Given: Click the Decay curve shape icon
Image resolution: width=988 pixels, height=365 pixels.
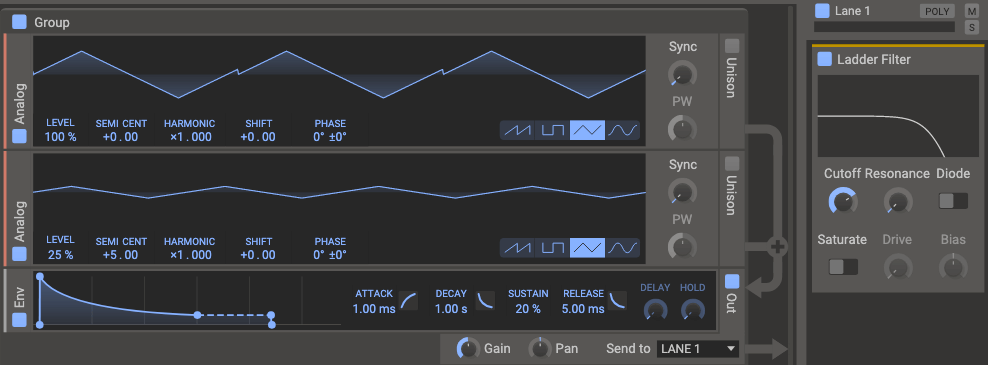Looking at the screenshot, I should [x=485, y=301].
